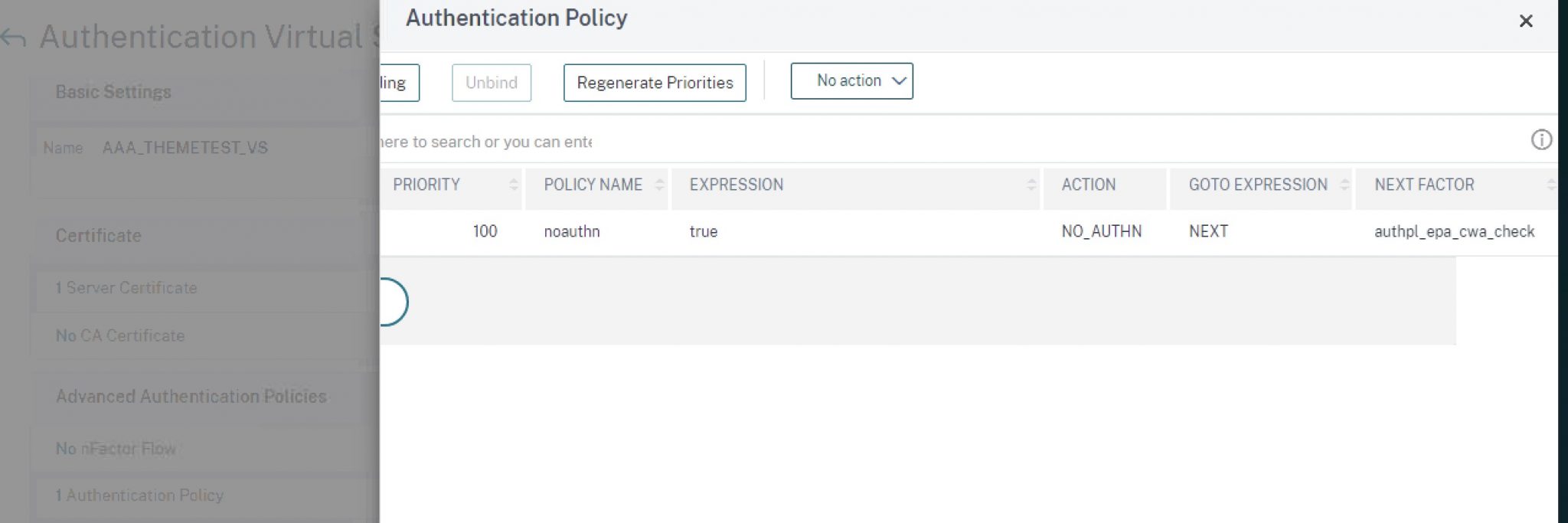
Task: Open the 1 Authentication Policy link
Action: click(x=139, y=495)
